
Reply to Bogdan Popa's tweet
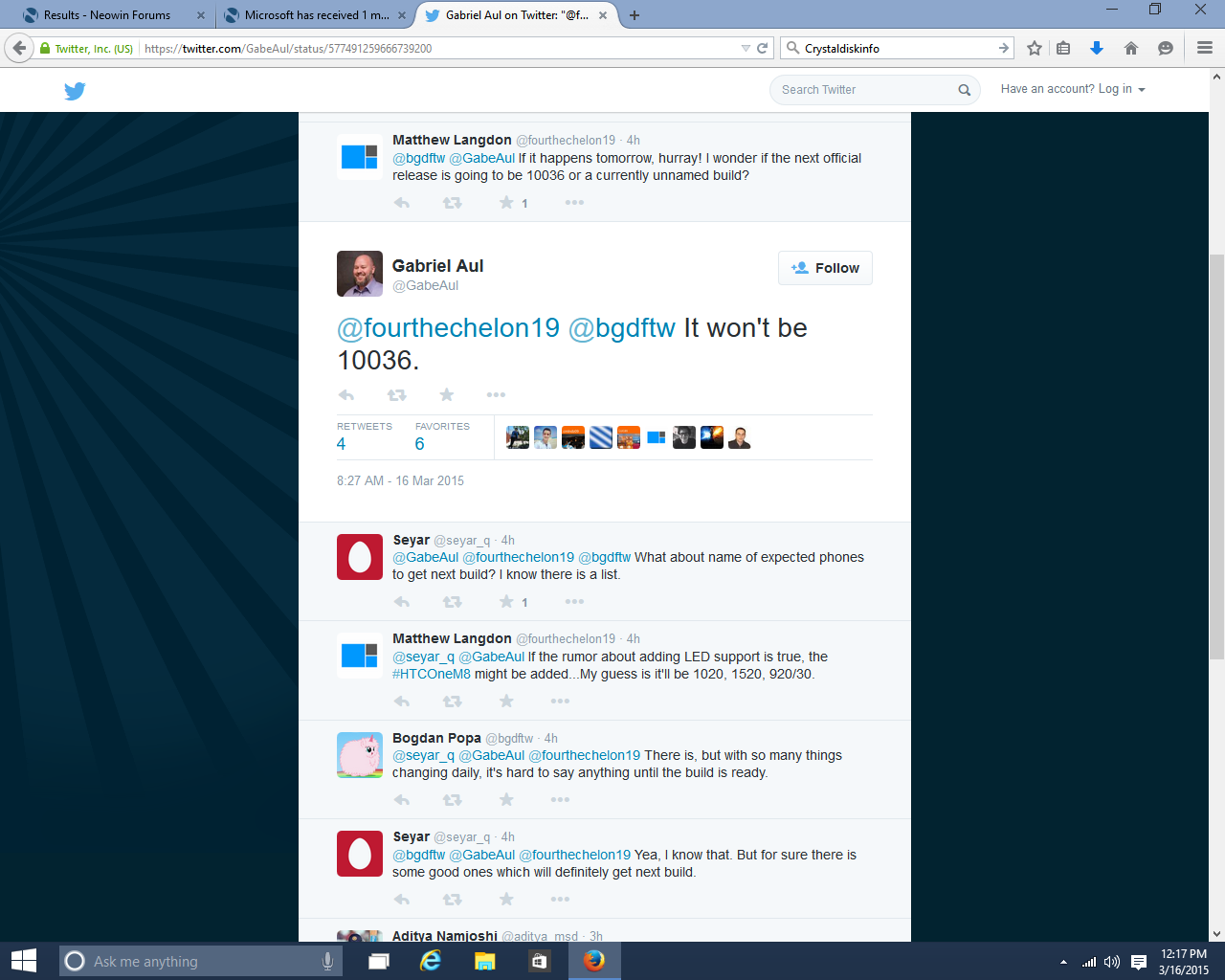tap(402, 800)
